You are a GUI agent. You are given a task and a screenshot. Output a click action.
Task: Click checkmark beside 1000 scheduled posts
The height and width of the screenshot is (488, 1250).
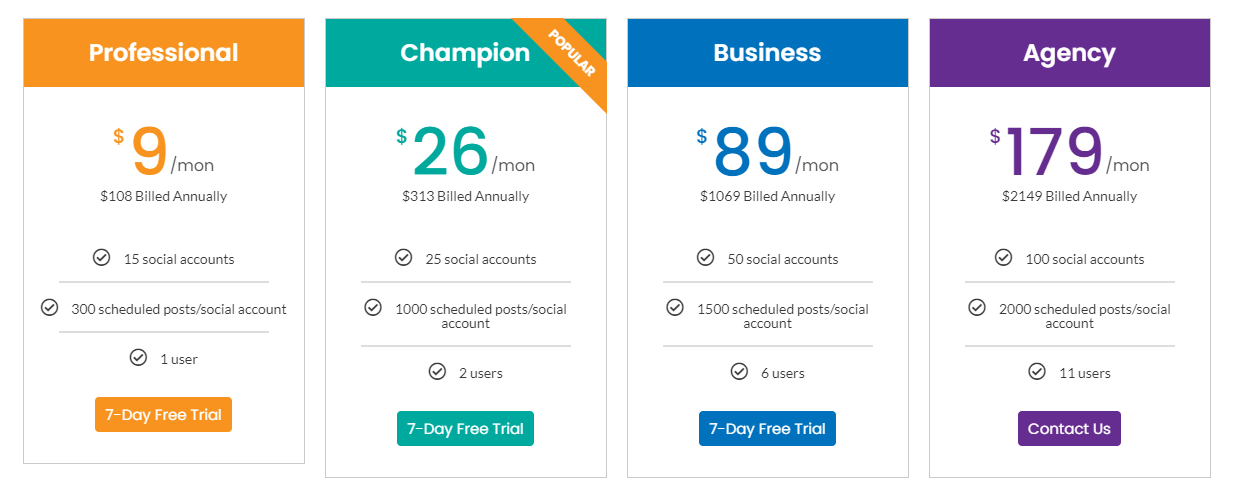[x=373, y=307]
